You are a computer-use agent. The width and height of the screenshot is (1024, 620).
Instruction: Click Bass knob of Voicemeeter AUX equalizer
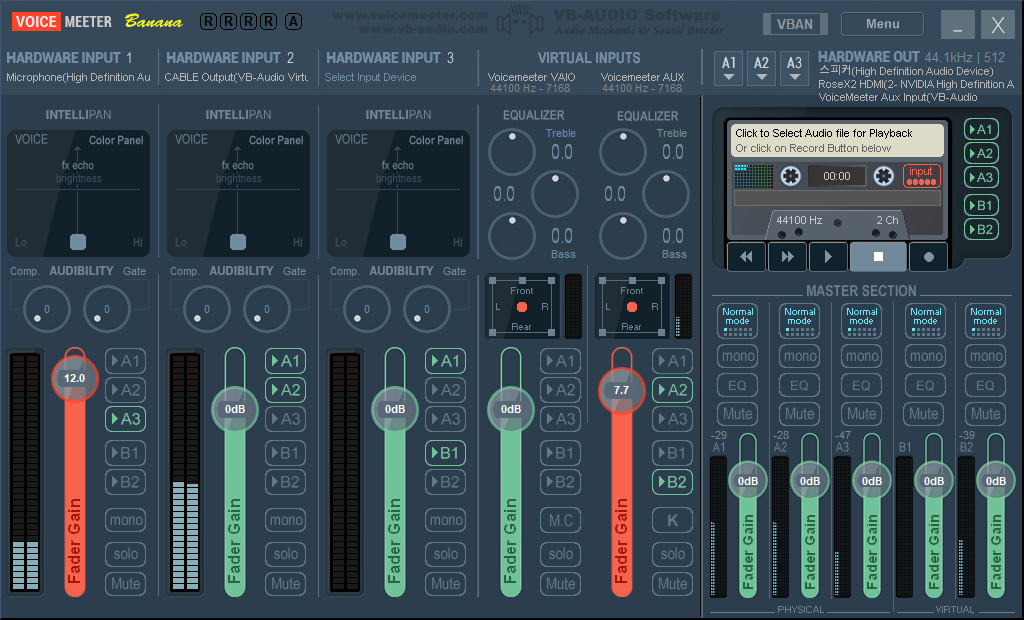click(623, 236)
